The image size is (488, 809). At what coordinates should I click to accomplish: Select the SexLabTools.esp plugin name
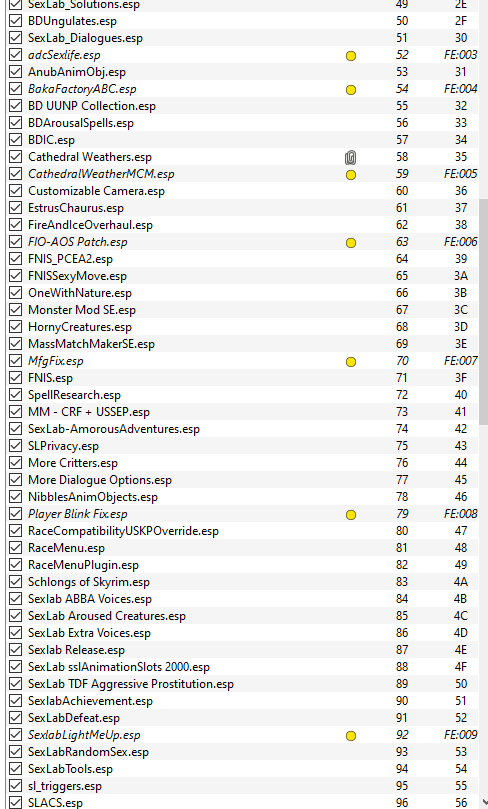coord(70,769)
